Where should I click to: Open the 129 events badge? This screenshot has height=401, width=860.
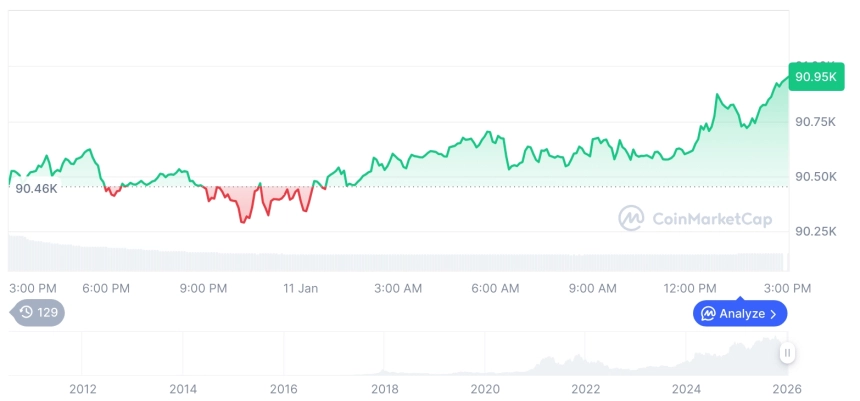coord(38,313)
